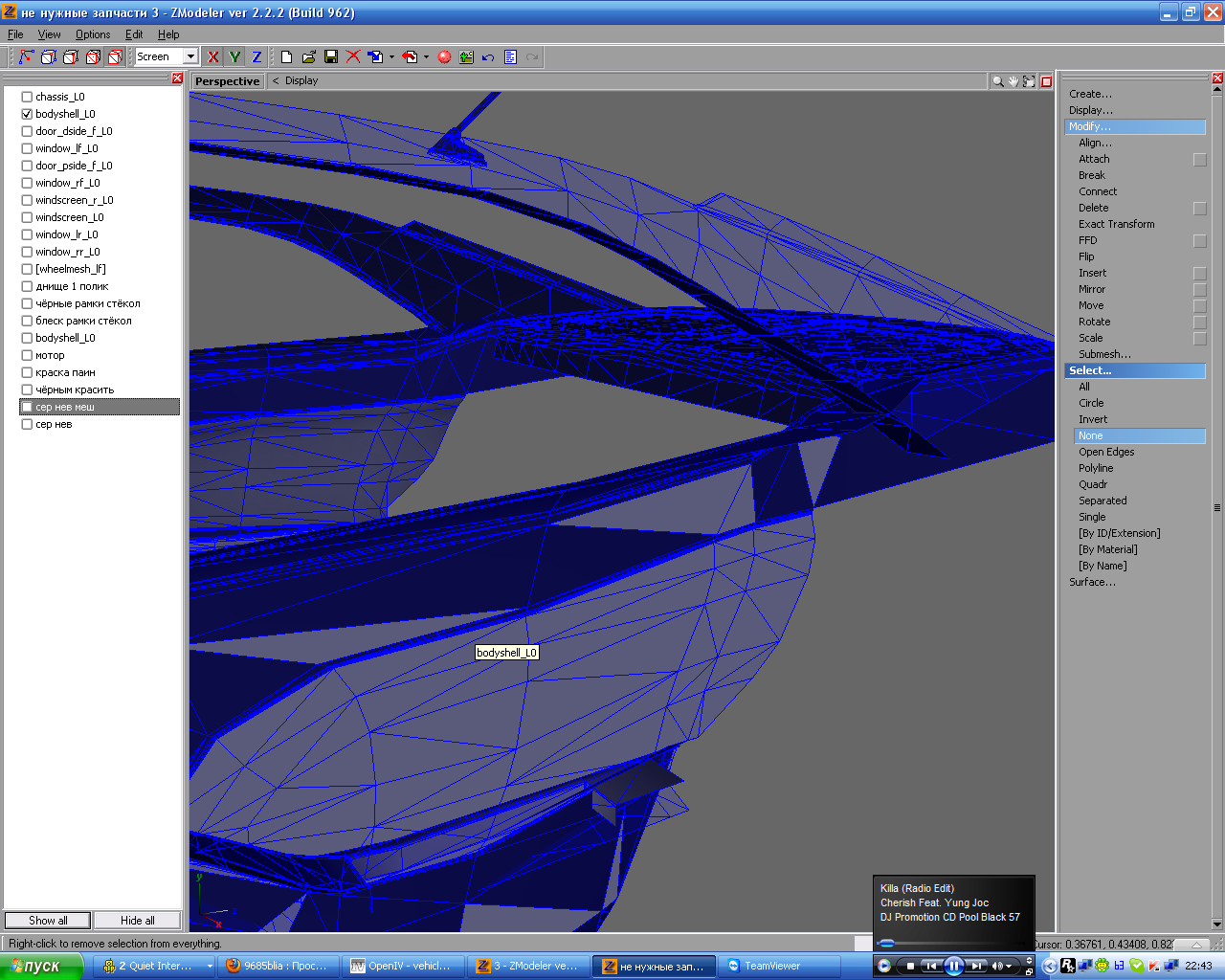Screen dimensions: 1225x980
Task: Click the zoom-extents viewport icon
Action: pos(1029,81)
